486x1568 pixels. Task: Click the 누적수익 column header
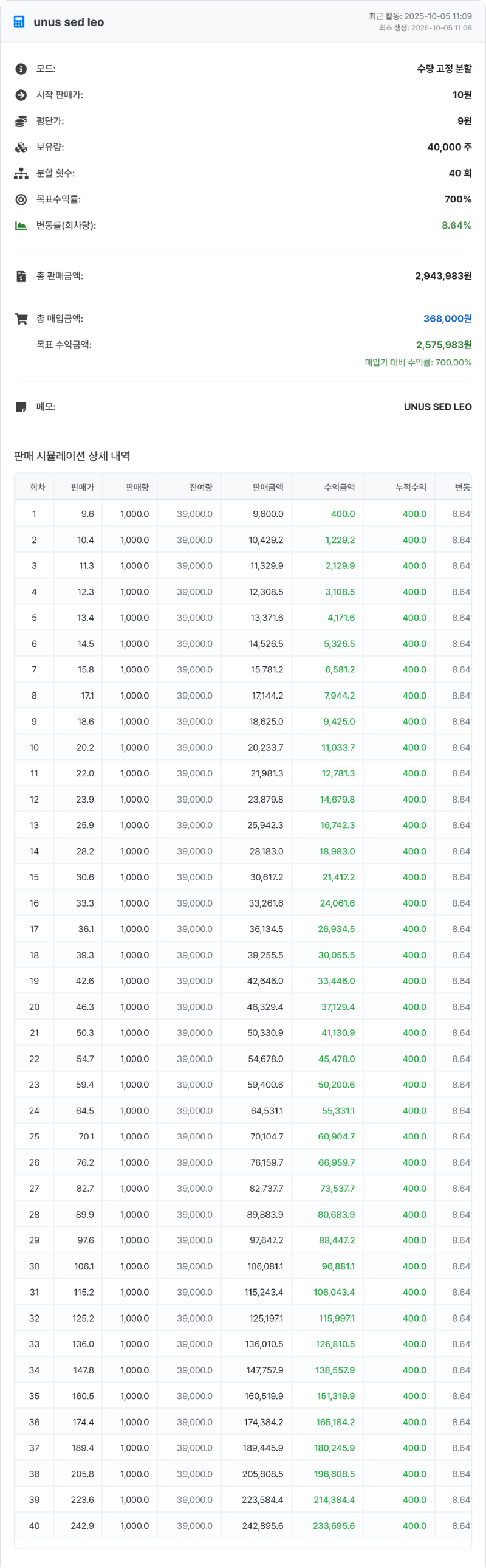411,488
